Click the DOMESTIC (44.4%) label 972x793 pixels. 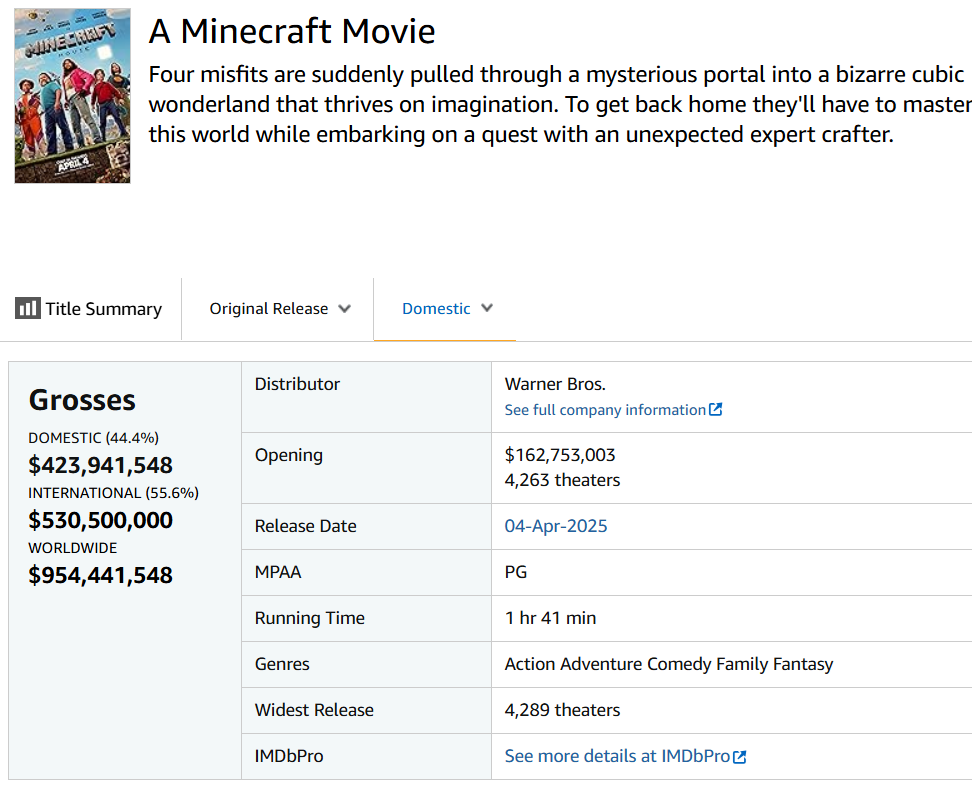coord(94,438)
